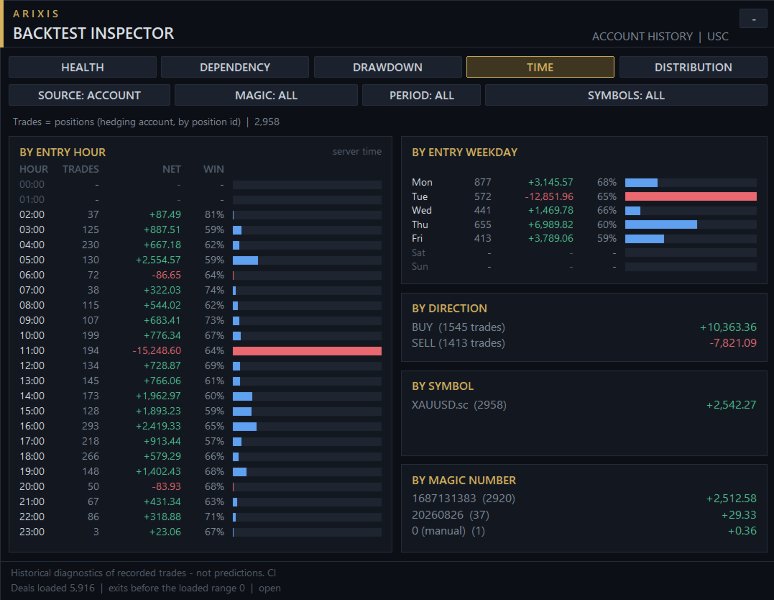Click the -83.93 net value
The width and height of the screenshot is (774, 600).
166,487
